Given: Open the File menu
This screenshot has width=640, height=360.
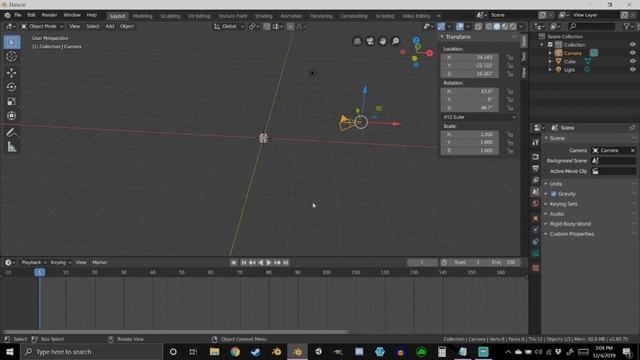Looking at the screenshot, I should click(x=18, y=15).
